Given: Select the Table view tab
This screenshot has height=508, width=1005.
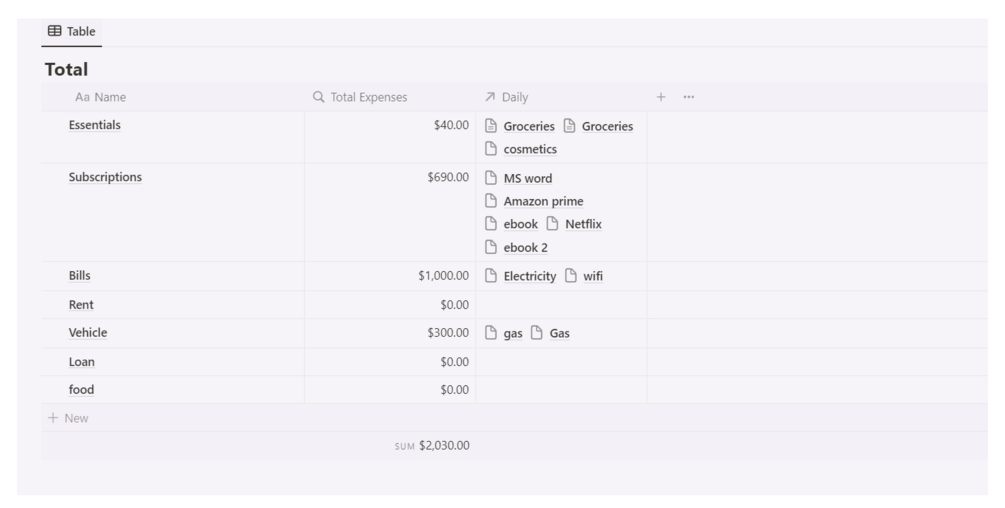Looking at the screenshot, I should click(x=71, y=32).
